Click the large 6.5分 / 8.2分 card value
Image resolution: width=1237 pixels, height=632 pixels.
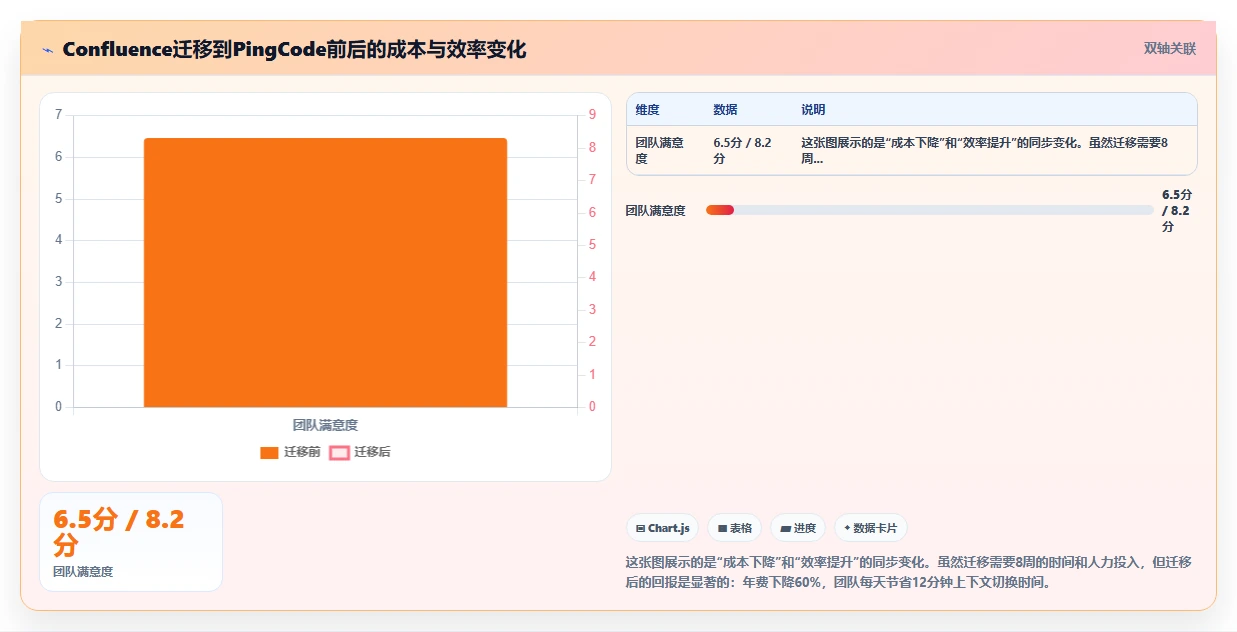(x=118, y=531)
